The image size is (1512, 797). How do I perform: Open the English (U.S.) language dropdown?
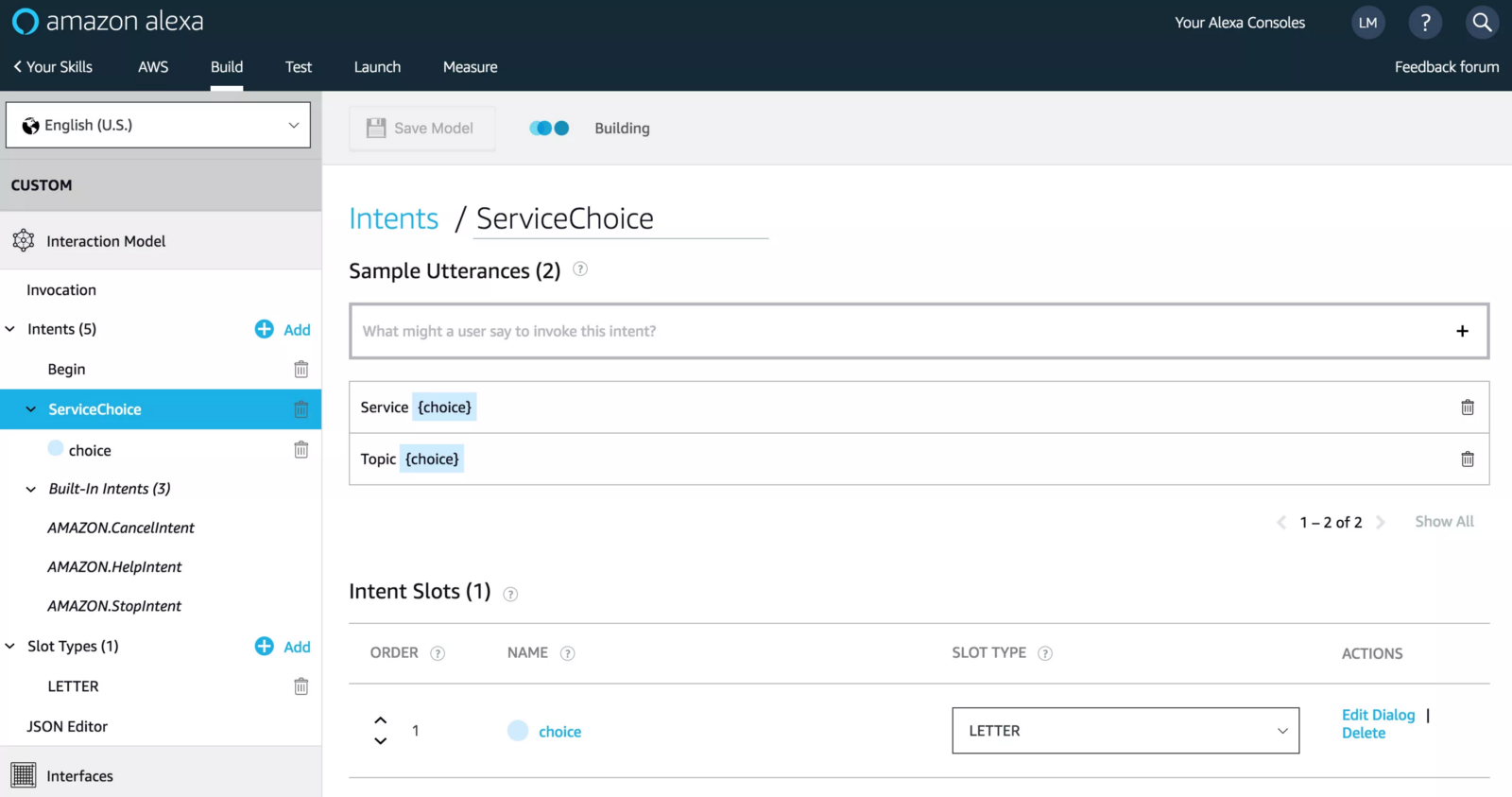[x=158, y=125]
